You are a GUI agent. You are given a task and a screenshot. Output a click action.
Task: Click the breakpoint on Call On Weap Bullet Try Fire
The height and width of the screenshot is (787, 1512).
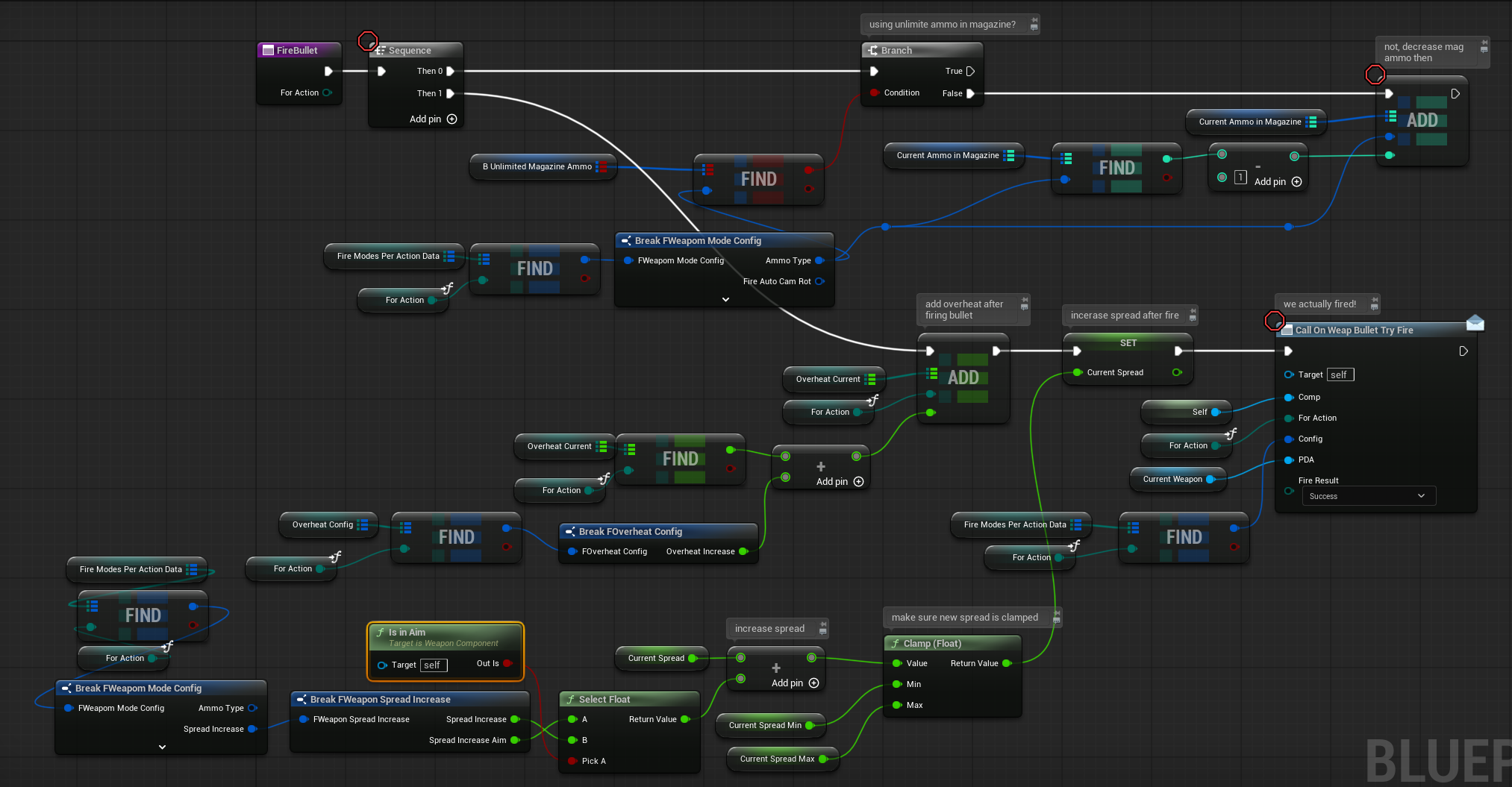[x=1274, y=321]
